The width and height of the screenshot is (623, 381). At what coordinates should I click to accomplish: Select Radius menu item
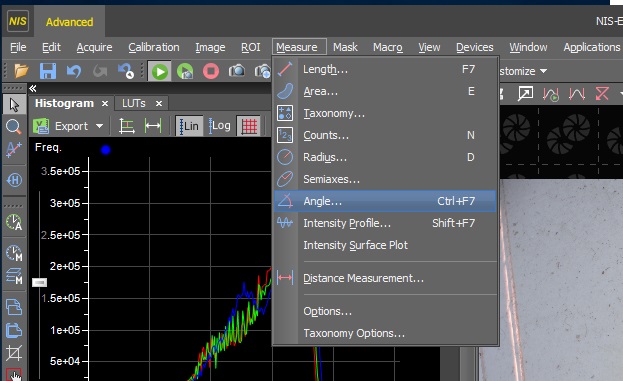click(x=385, y=157)
